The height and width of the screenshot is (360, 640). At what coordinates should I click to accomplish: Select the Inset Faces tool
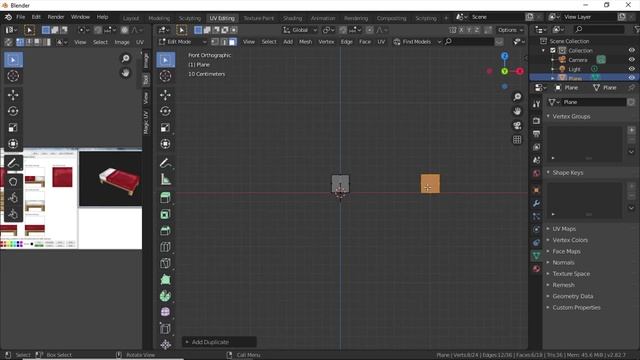click(165, 214)
